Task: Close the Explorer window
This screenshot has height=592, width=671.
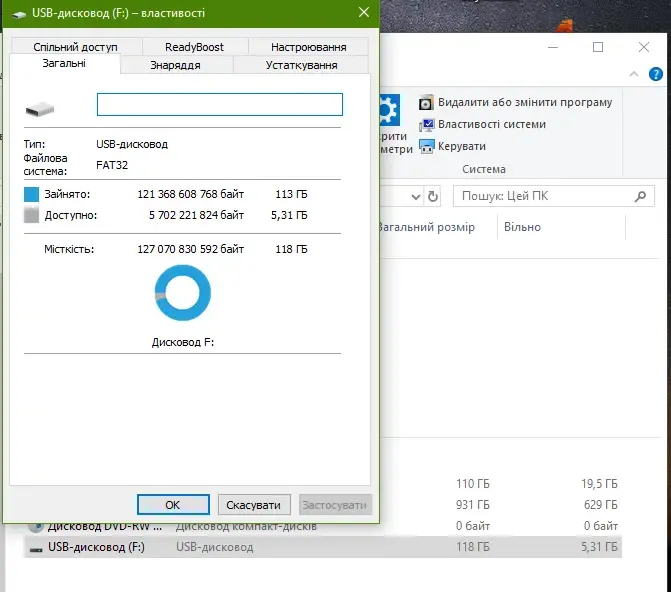Action: coord(644,47)
